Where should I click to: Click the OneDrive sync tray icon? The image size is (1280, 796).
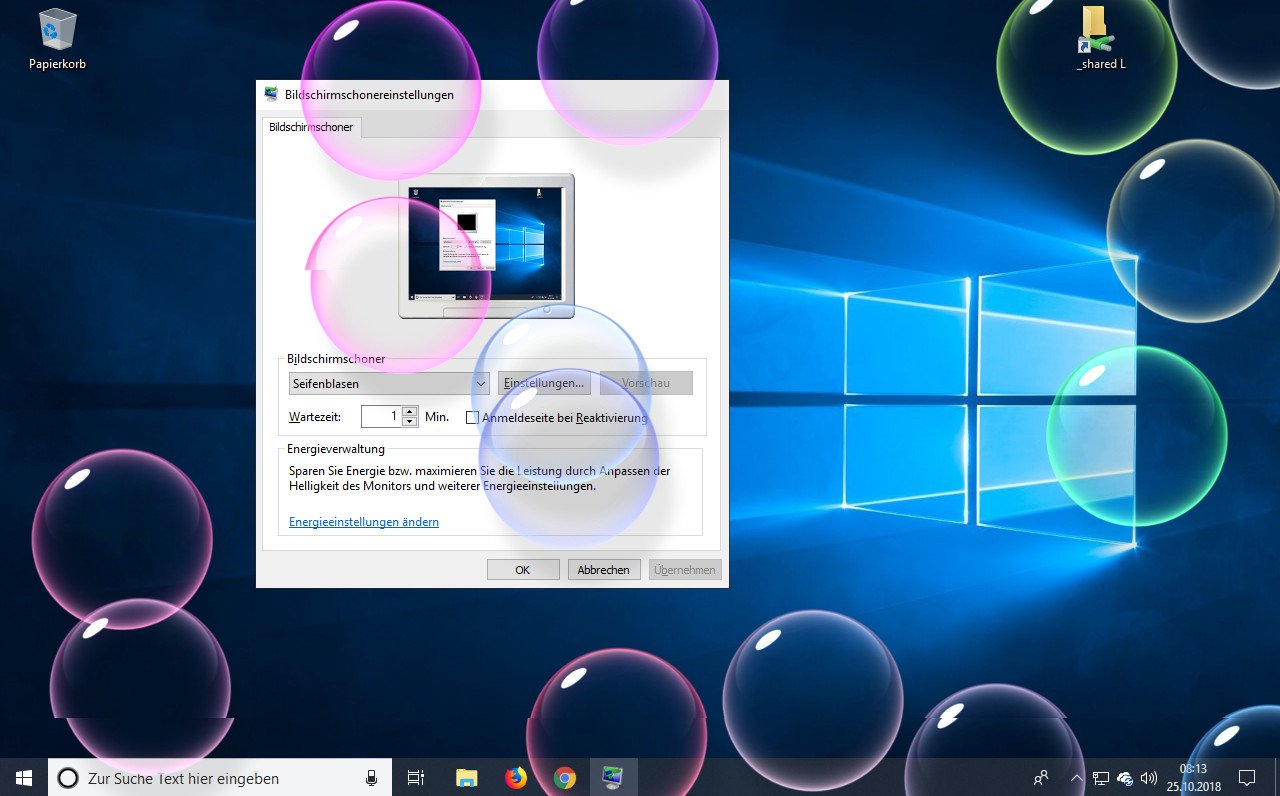point(1124,777)
